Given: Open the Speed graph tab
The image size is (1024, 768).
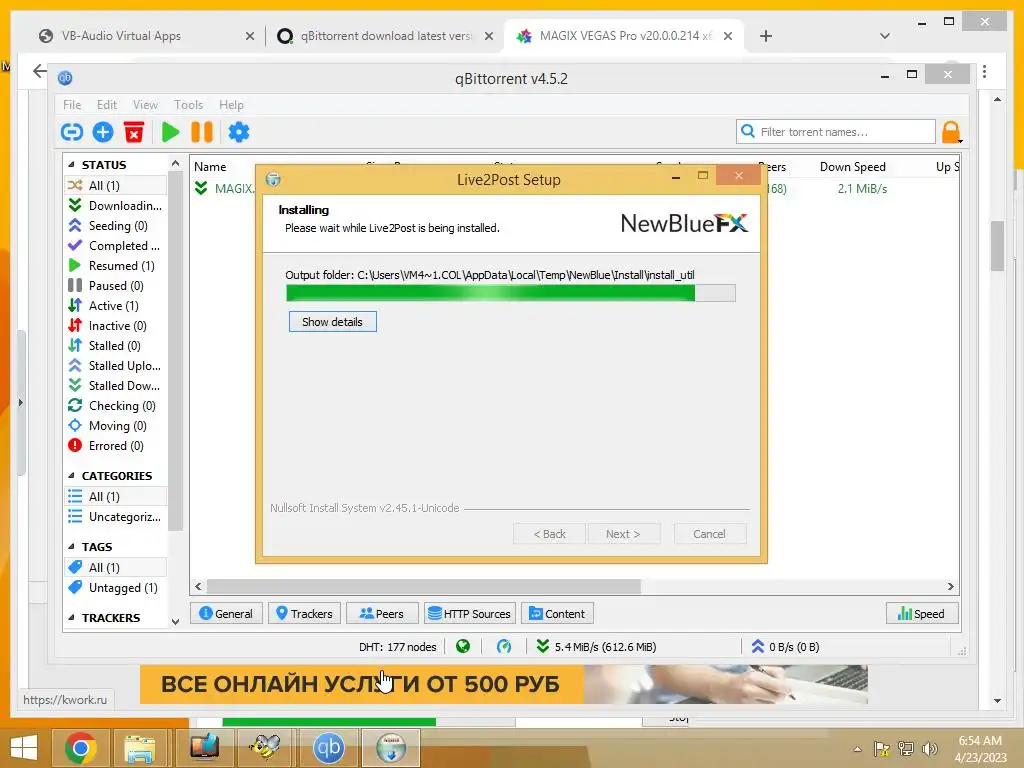Looking at the screenshot, I should point(922,614).
